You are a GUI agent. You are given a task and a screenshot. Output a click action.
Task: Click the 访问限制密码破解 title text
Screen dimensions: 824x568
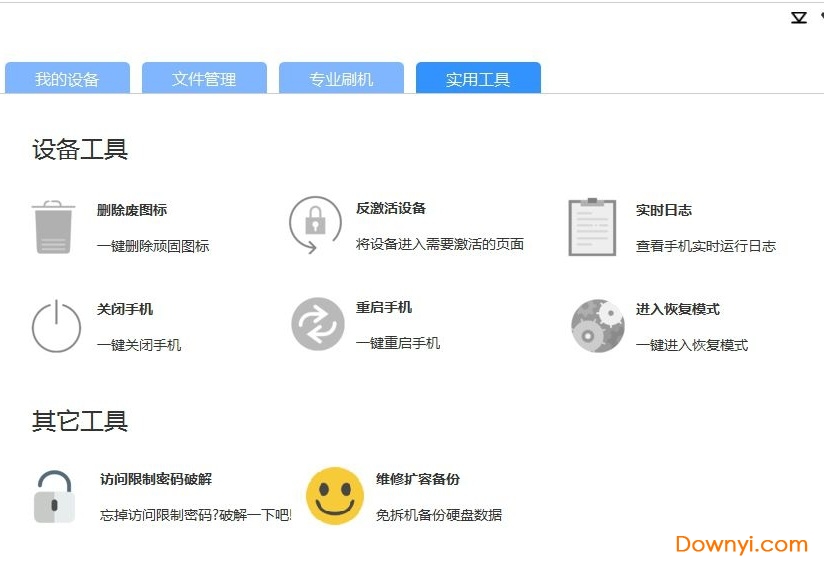(156, 479)
